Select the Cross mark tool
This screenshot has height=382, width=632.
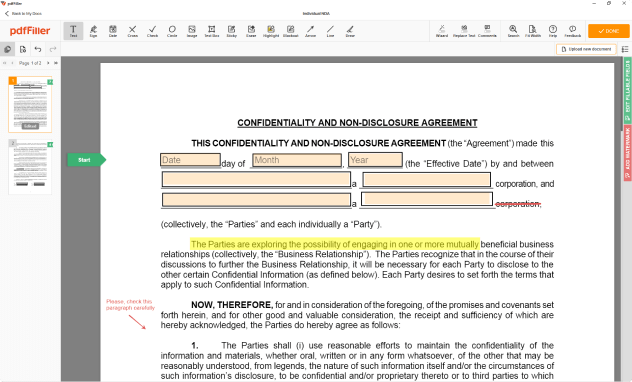(x=132, y=31)
